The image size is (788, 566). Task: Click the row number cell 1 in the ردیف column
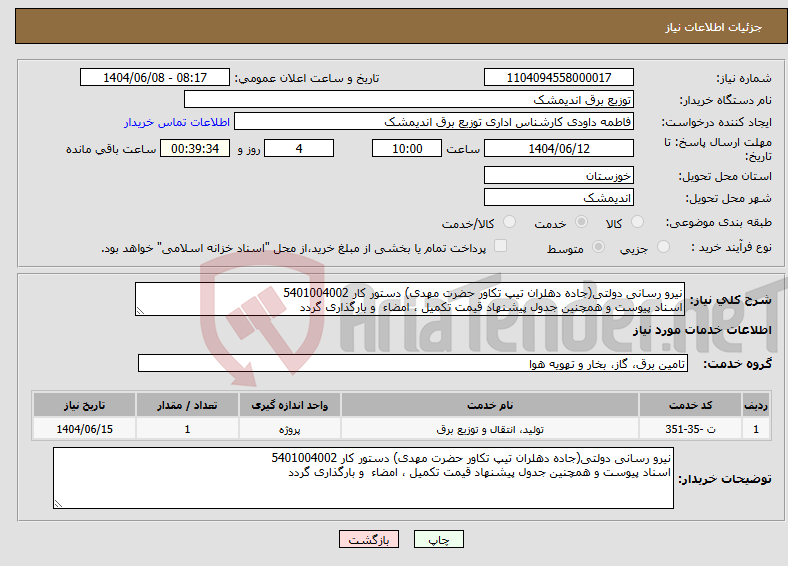coord(756,429)
